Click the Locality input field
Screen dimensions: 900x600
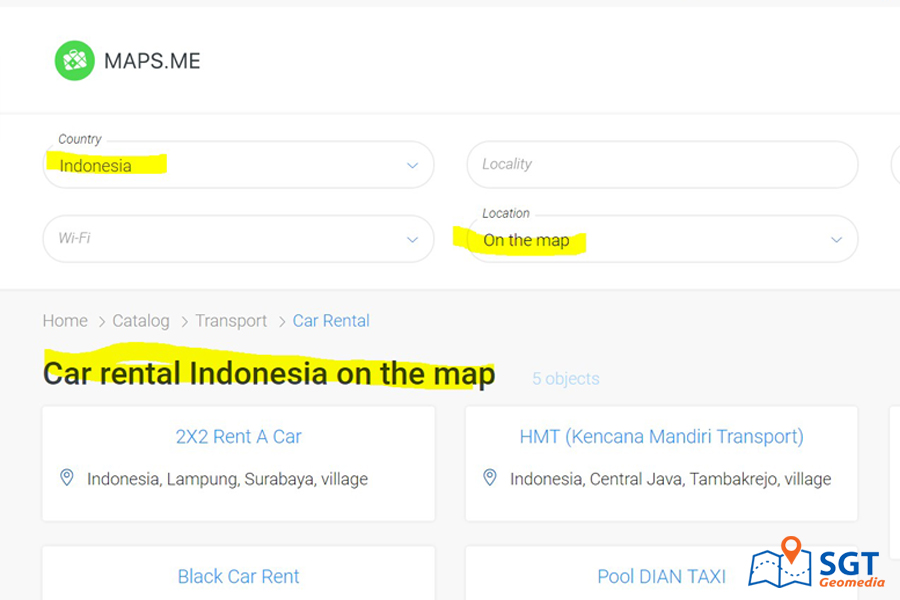click(662, 165)
